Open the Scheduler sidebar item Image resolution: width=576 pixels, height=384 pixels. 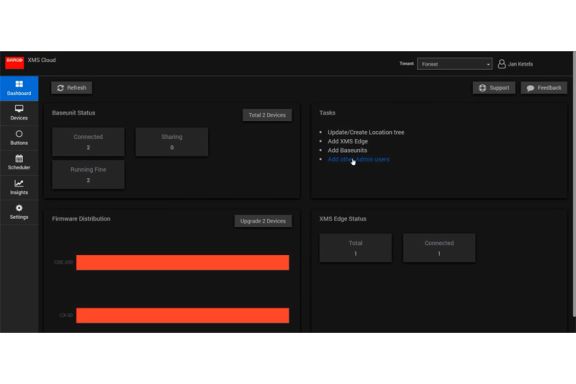tap(19, 162)
